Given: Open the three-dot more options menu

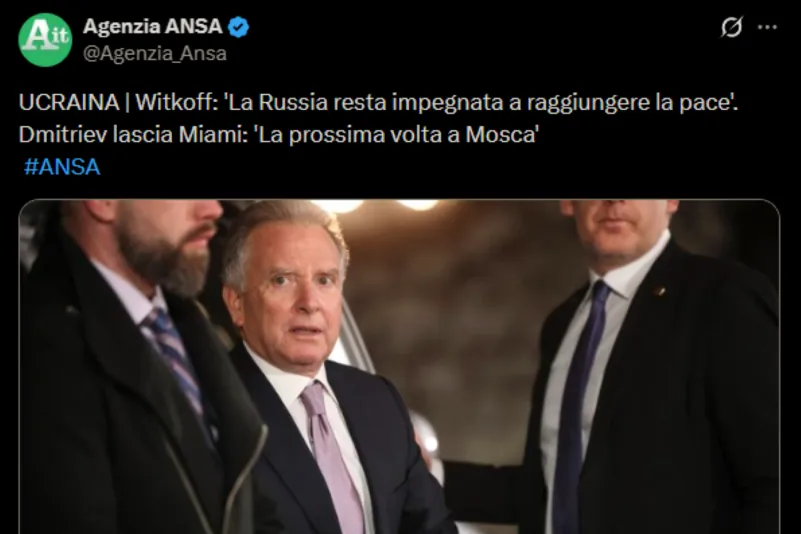Looking at the screenshot, I should click(767, 27).
